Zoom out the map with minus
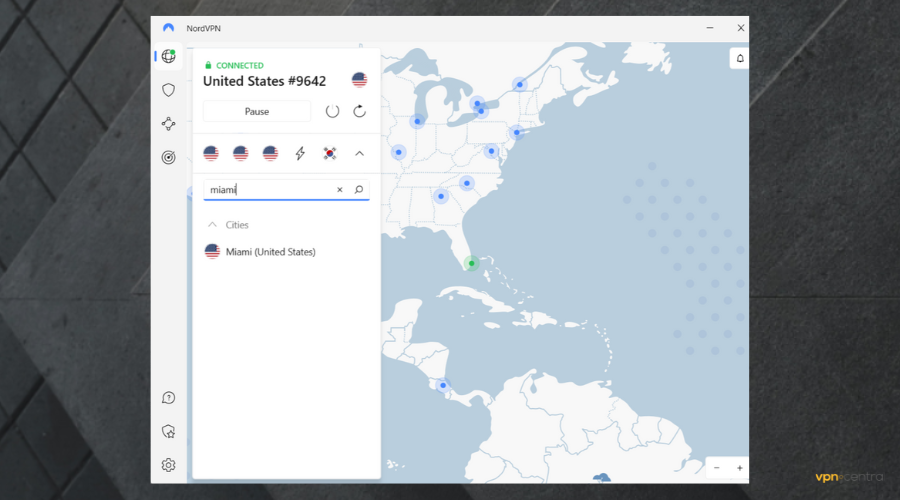The height and width of the screenshot is (500, 900). (x=716, y=468)
